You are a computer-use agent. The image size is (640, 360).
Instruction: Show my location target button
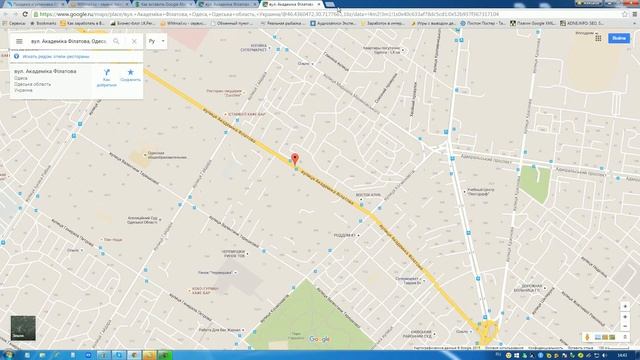625,306
